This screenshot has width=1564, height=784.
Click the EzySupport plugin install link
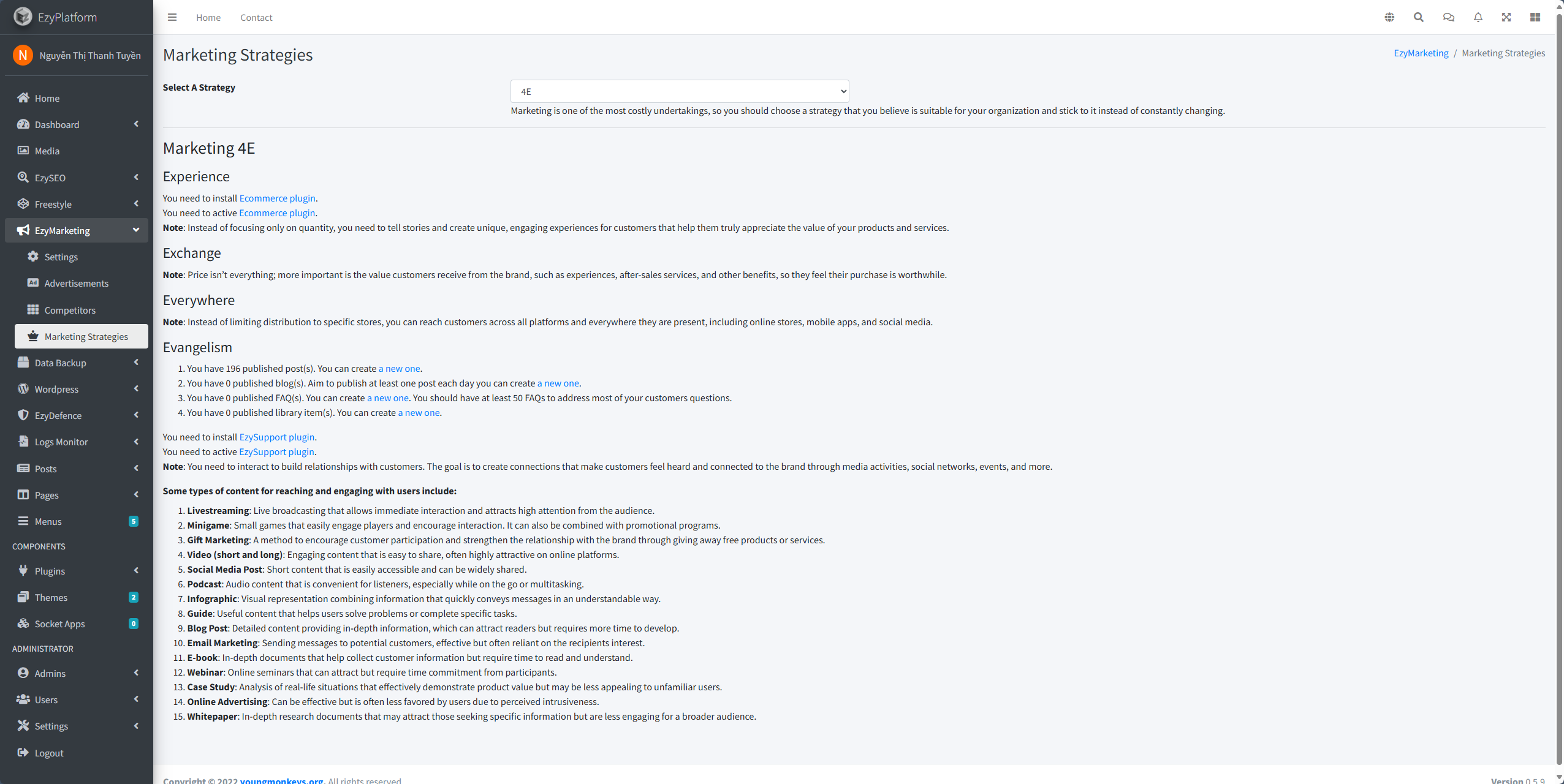click(x=276, y=437)
